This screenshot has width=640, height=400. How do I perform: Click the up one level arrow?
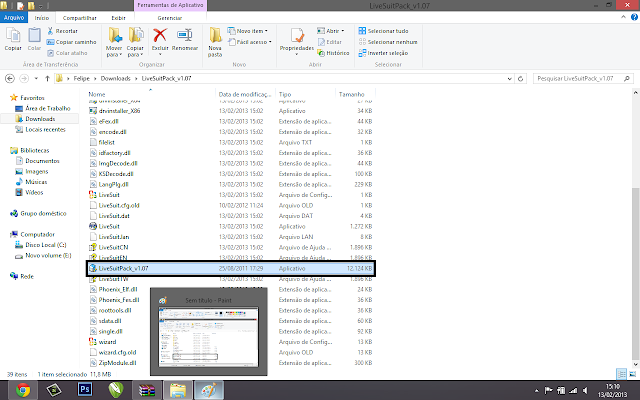tap(47, 78)
